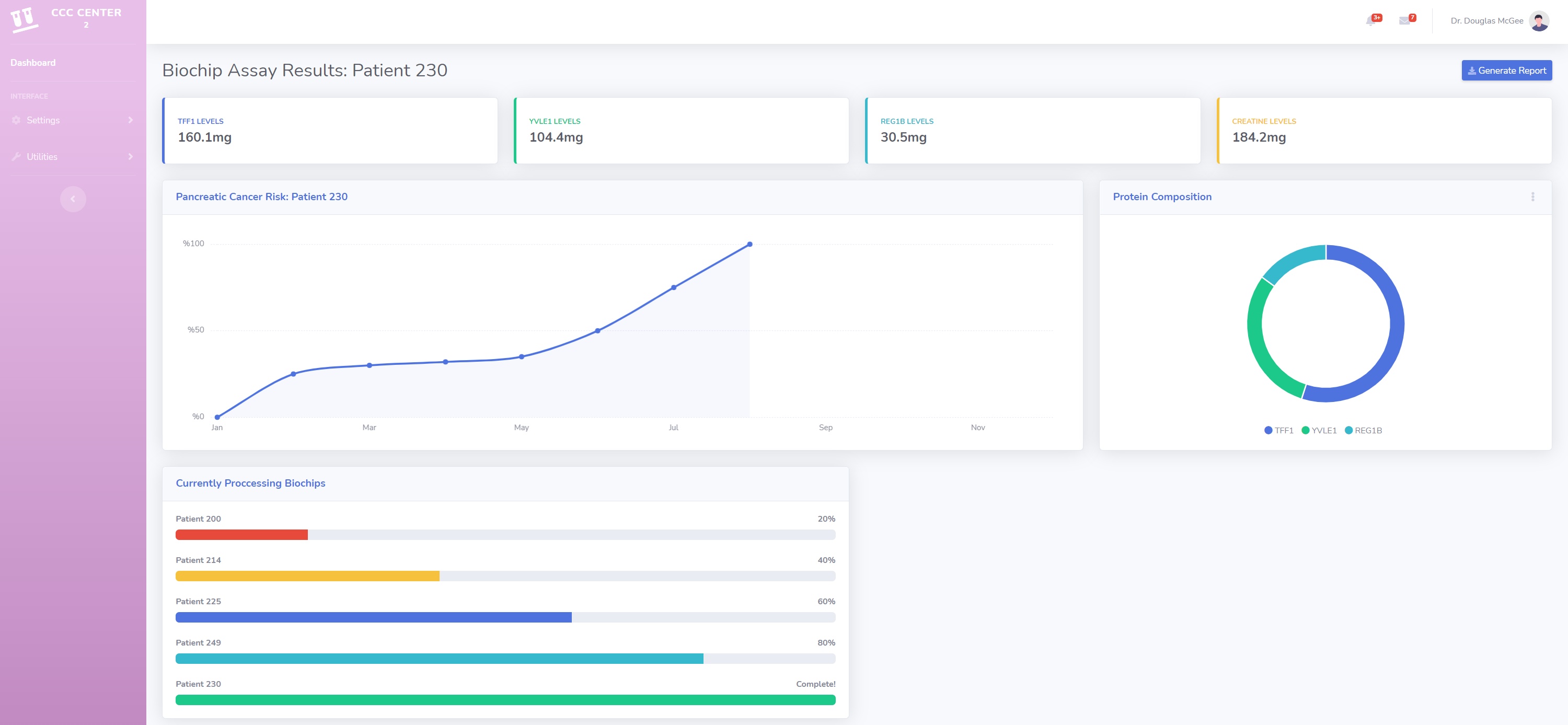Expand the Utilities chevron arrow
1568x725 pixels.
(x=130, y=156)
